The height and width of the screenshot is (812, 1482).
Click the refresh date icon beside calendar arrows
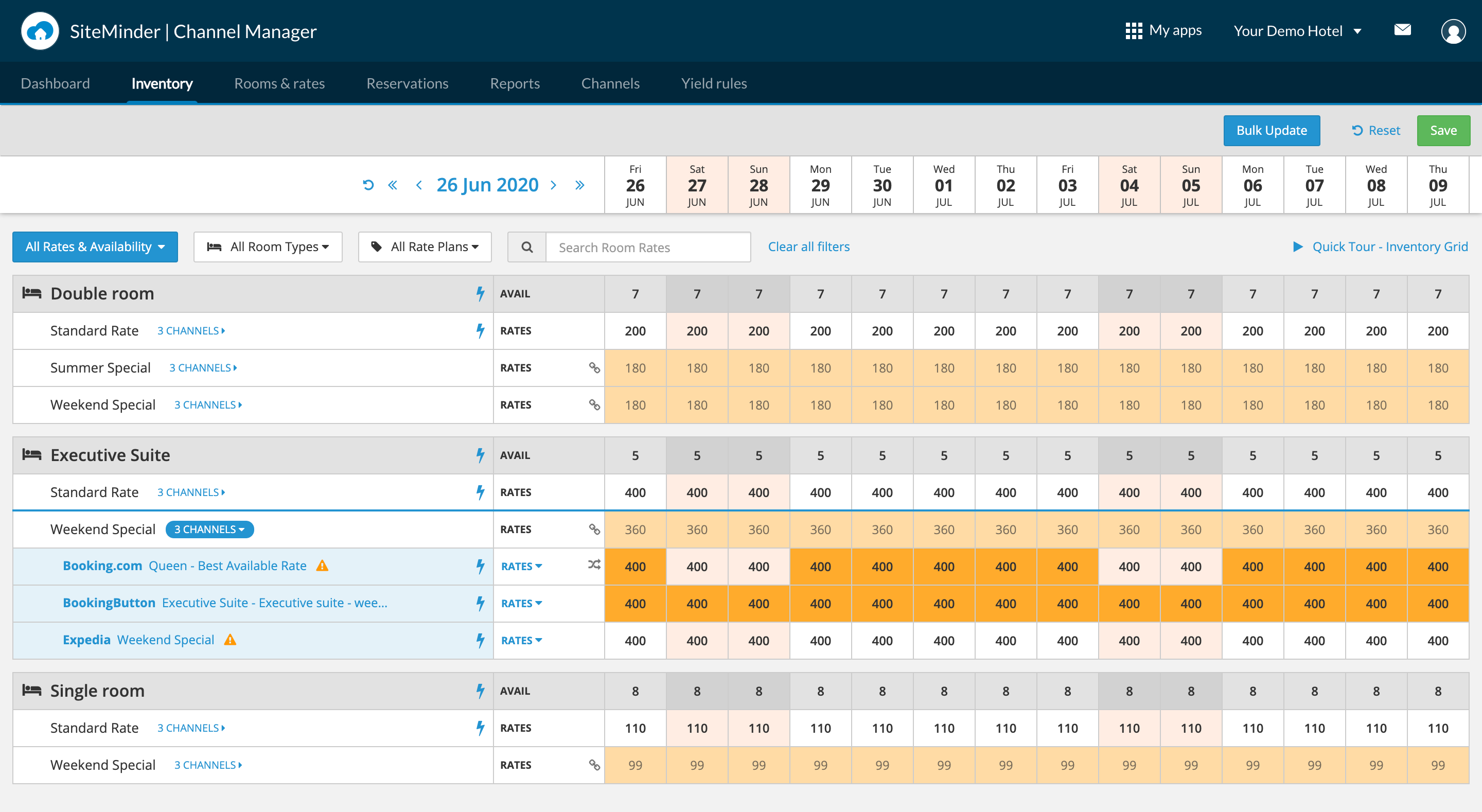pyautogui.click(x=368, y=185)
